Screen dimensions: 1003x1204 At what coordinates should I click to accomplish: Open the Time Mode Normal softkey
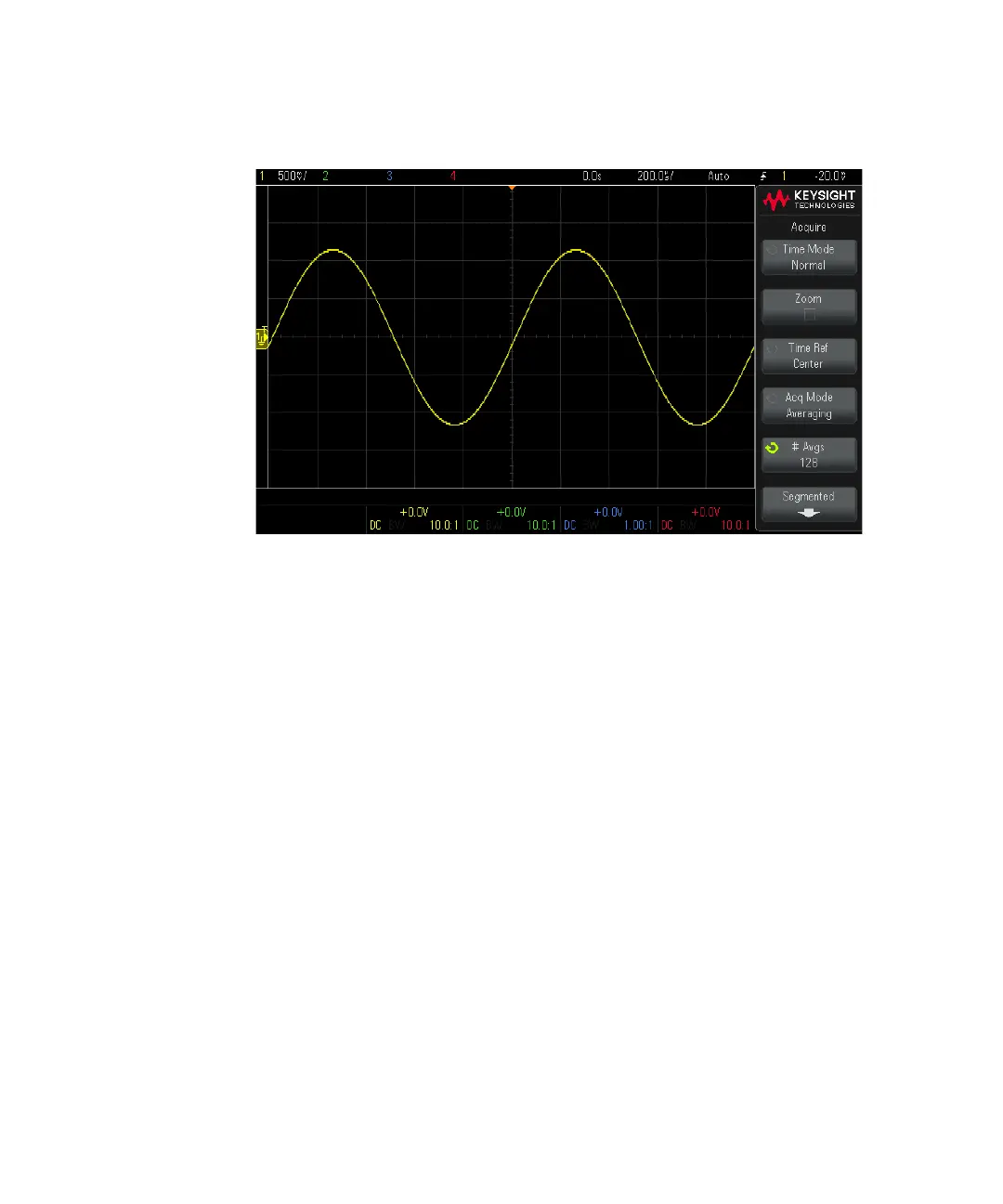(809, 257)
